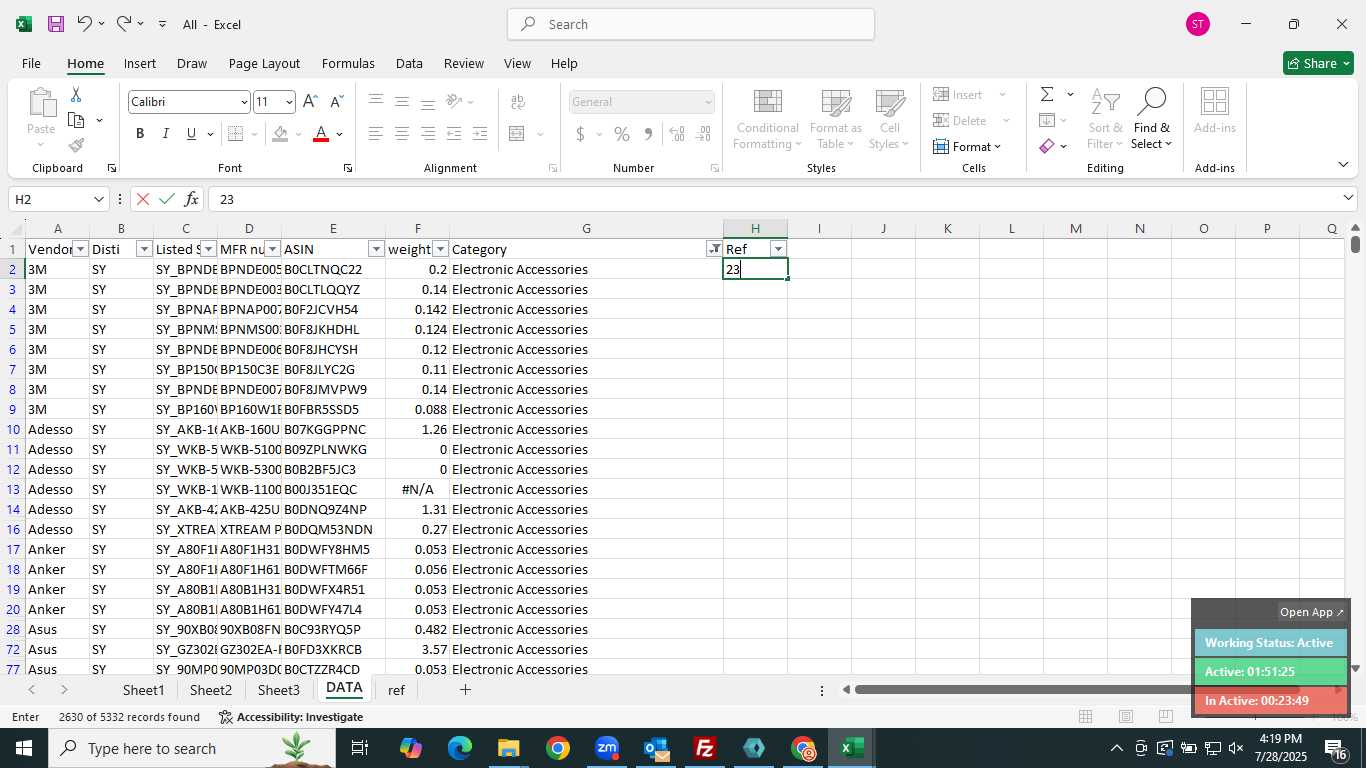Click the Merge & Center icon
This screenshot has width=1366, height=768.
(517, 134)
